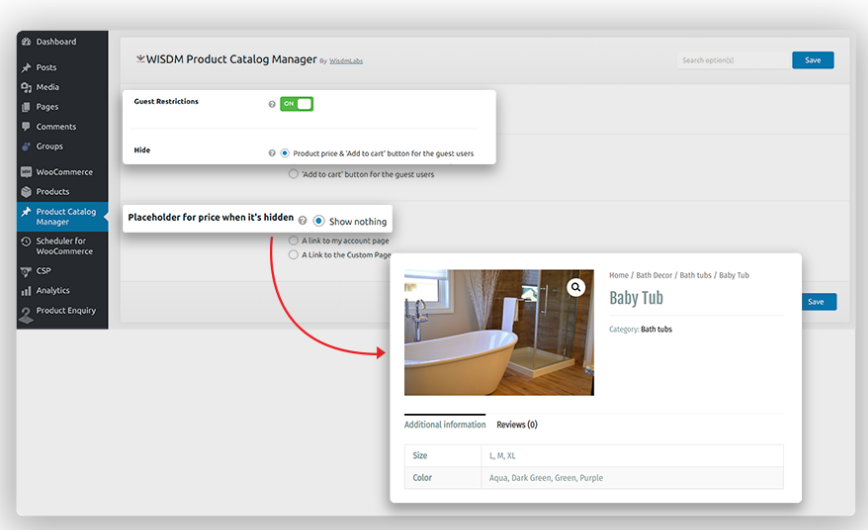The height and width of the screenshot is (530, 868).
Task: Click the Groups icon in sidebar
Action: [26, 147]
